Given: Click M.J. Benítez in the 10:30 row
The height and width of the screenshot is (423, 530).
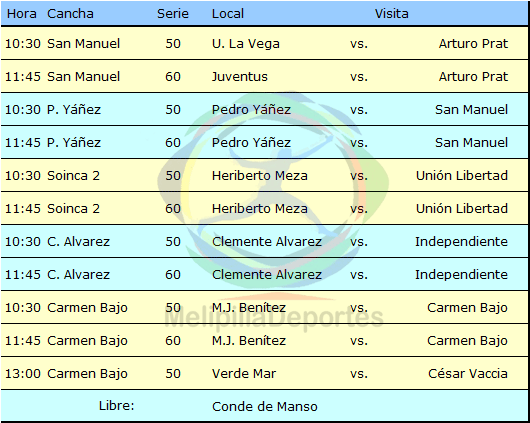Looking at the screenshot, I should [249, 308].
